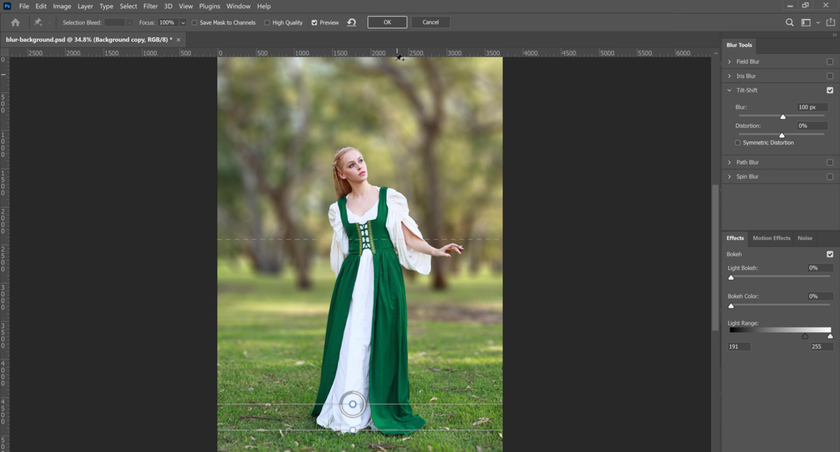Open the View menu
The height and width of the screenshot is (452, 840).
186,6
